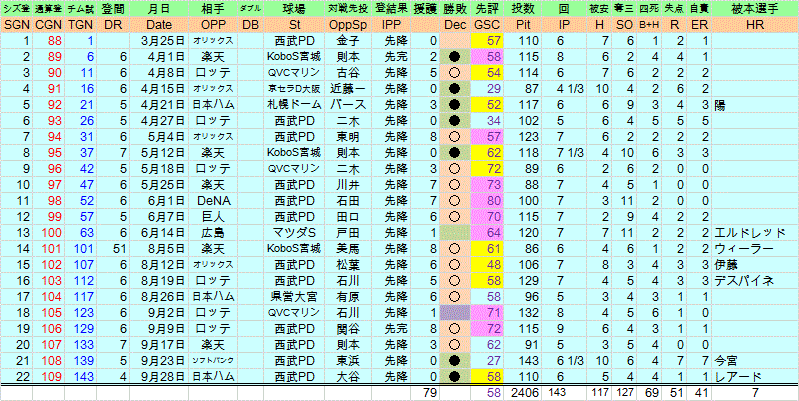Screen dimensions: 799x401
Task: Click the 球場 header cell
Action: [294, 9]
